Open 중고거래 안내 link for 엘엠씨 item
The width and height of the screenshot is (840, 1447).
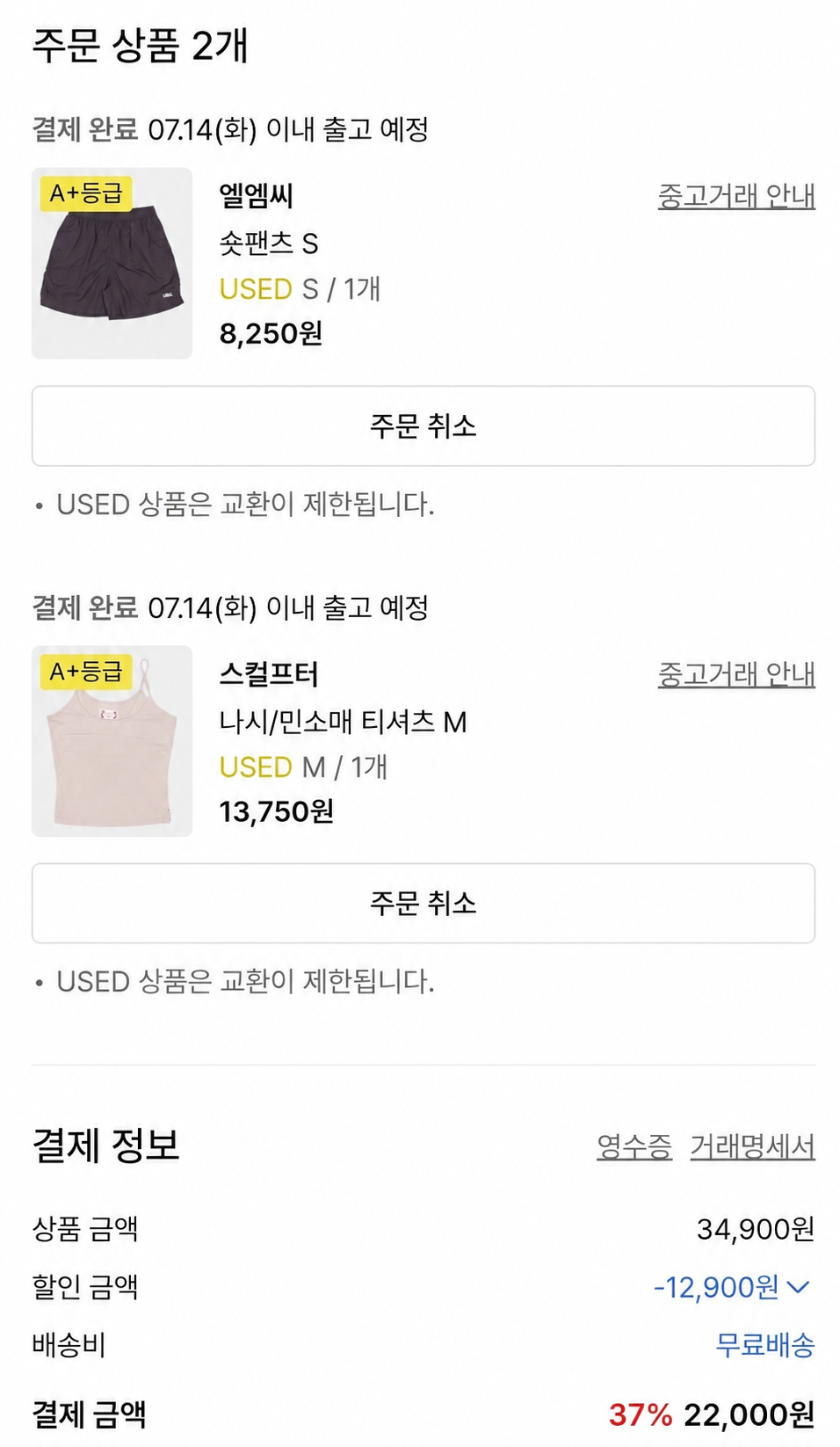[x=736, y=195]
